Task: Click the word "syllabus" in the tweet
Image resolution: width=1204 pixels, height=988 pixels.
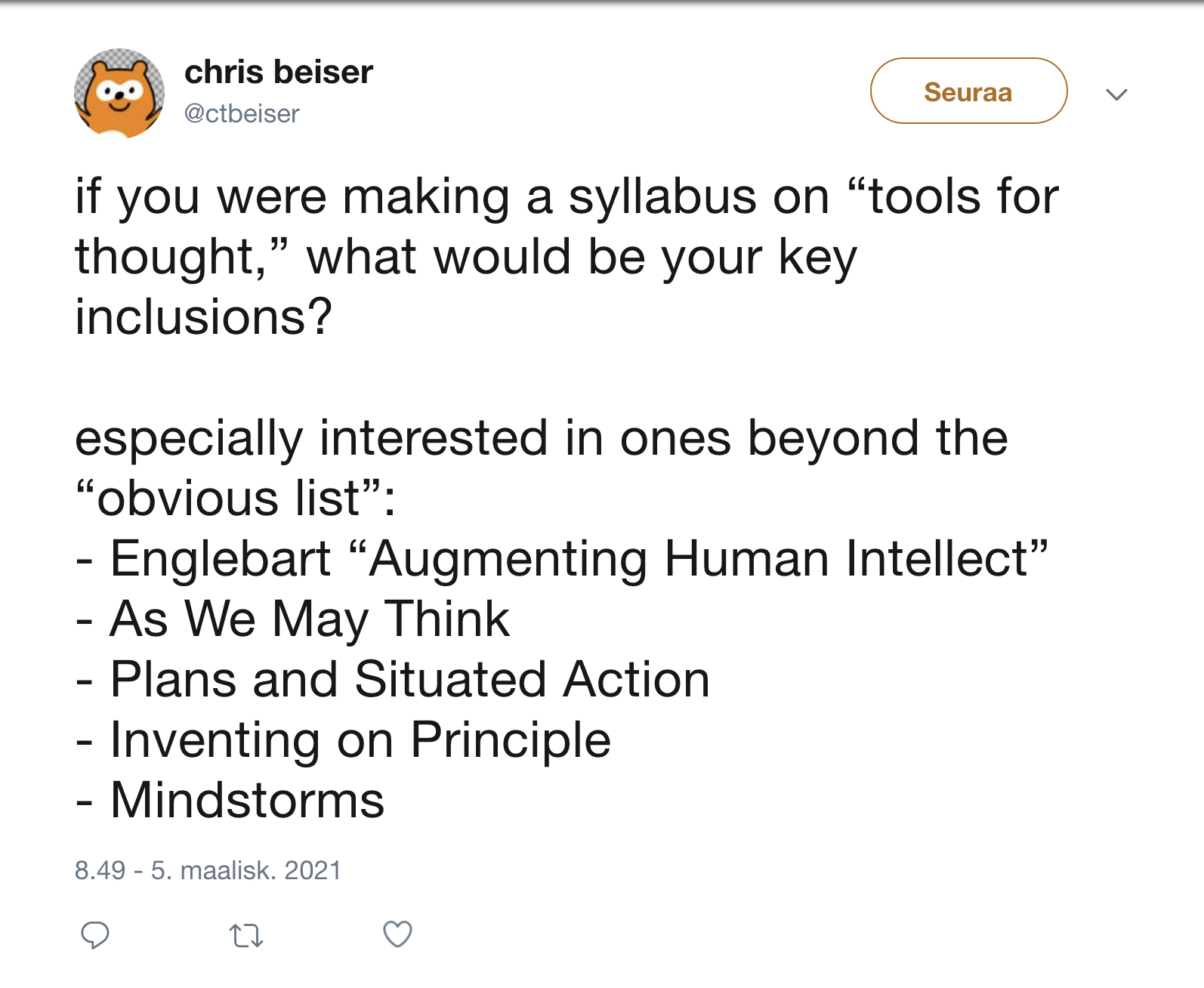Action: pyautogui.click(x=662, y=198)
